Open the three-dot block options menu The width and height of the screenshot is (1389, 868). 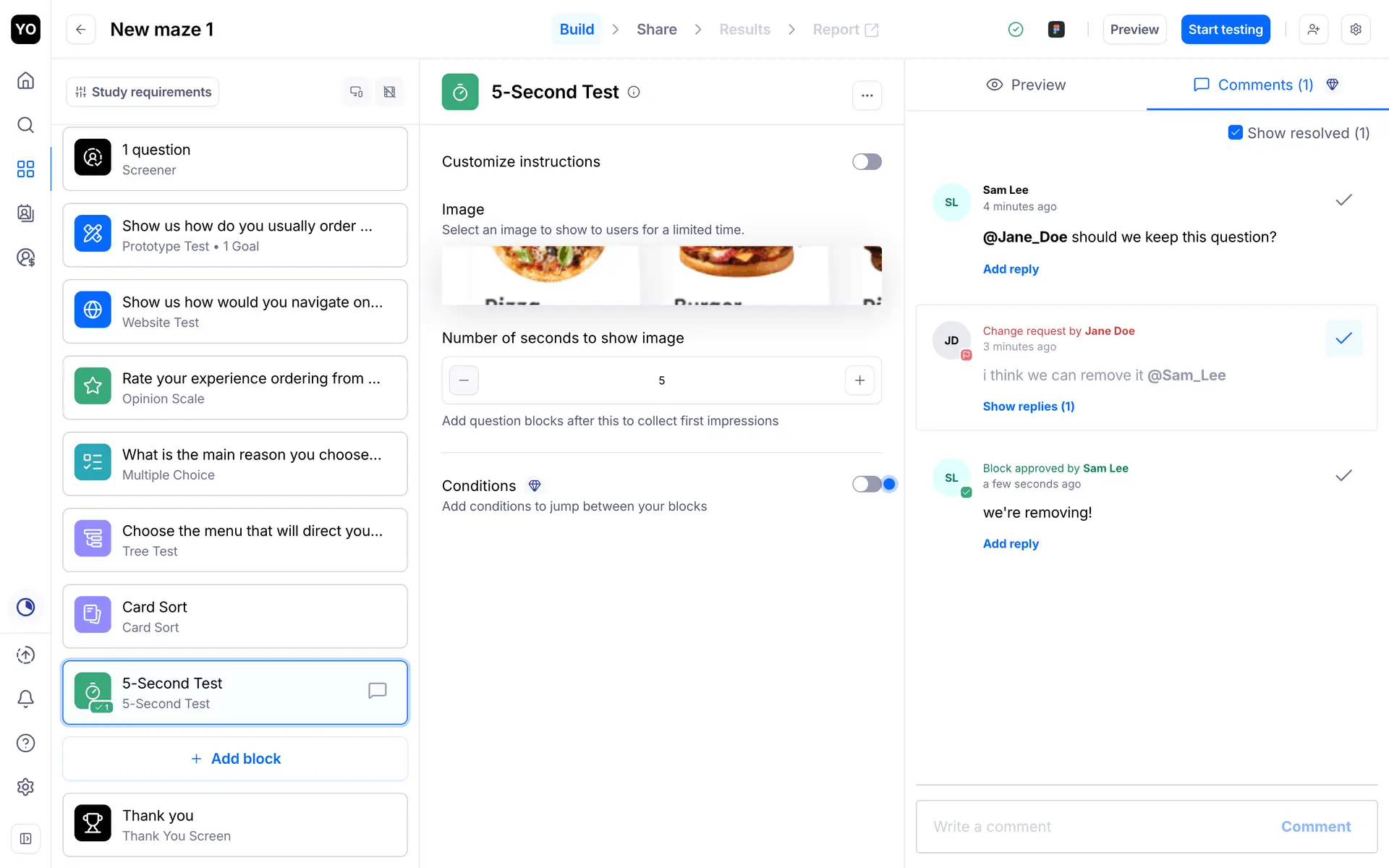click(x=867, y=95)
